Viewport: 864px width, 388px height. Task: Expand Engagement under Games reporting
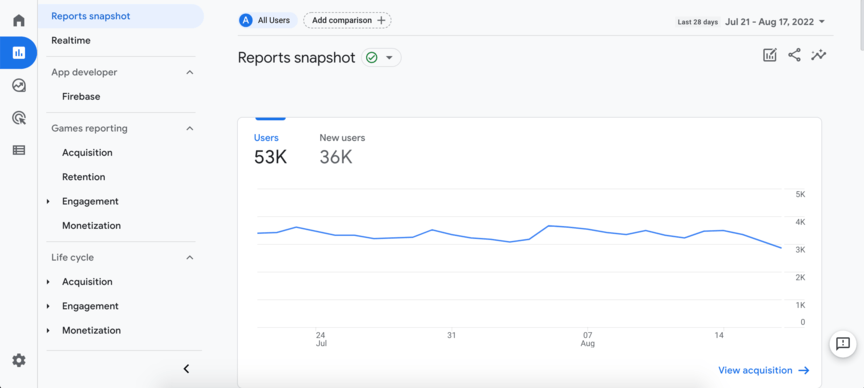tap(48, 202)
